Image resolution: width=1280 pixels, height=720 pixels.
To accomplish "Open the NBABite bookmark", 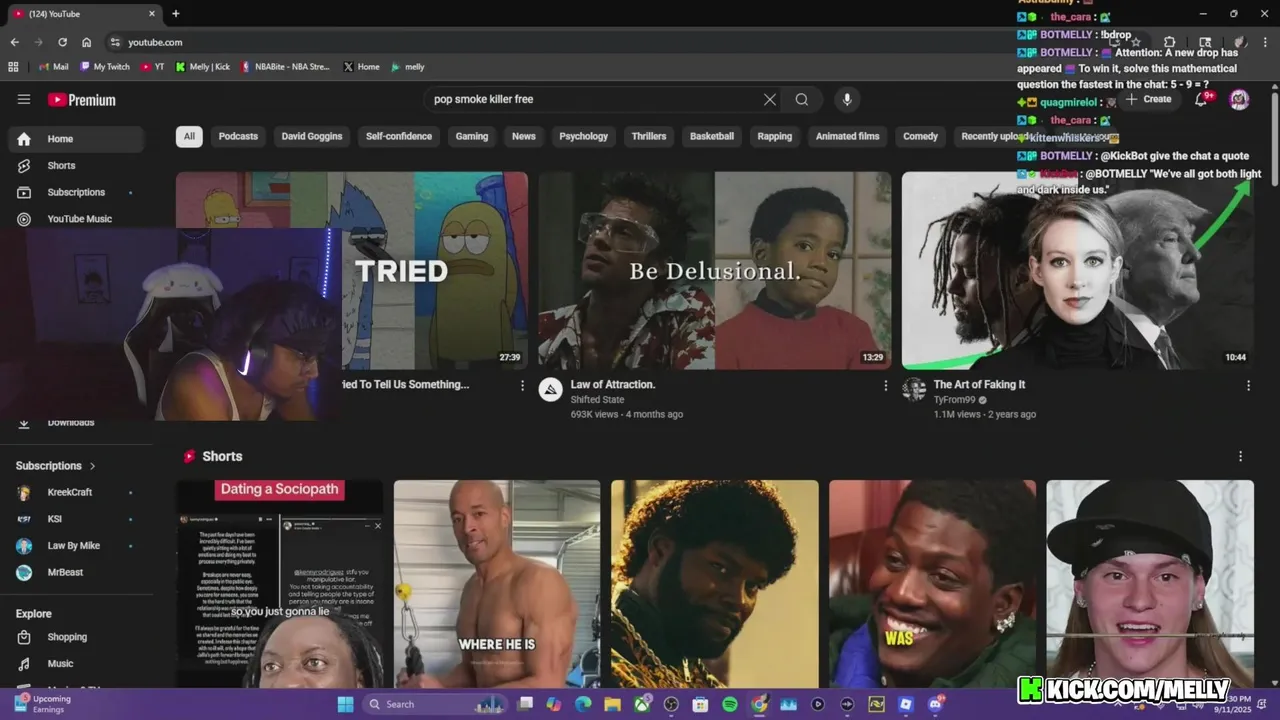I will pyautogui.click(x=285, y=67).
